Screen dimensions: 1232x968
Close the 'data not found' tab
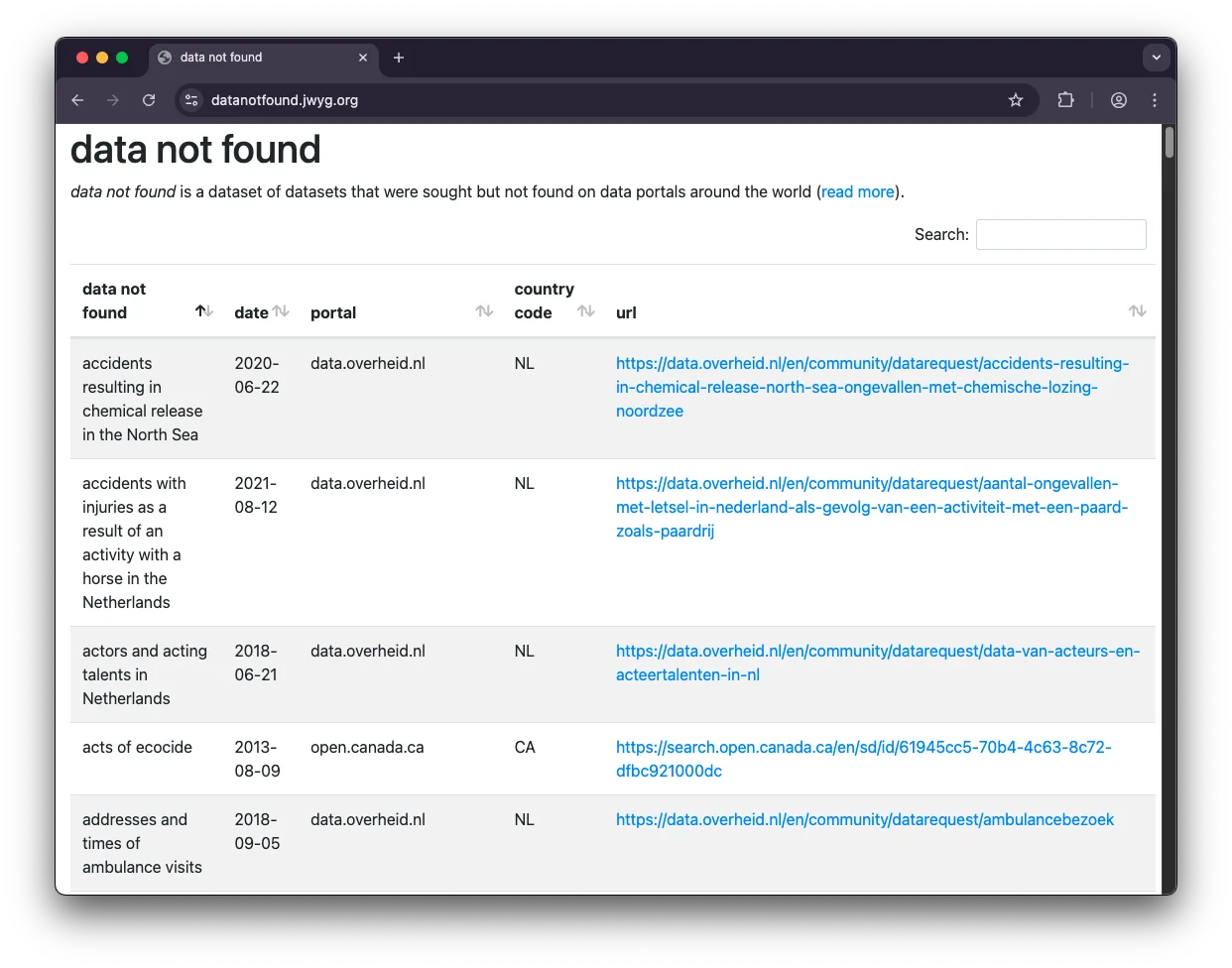363,58
